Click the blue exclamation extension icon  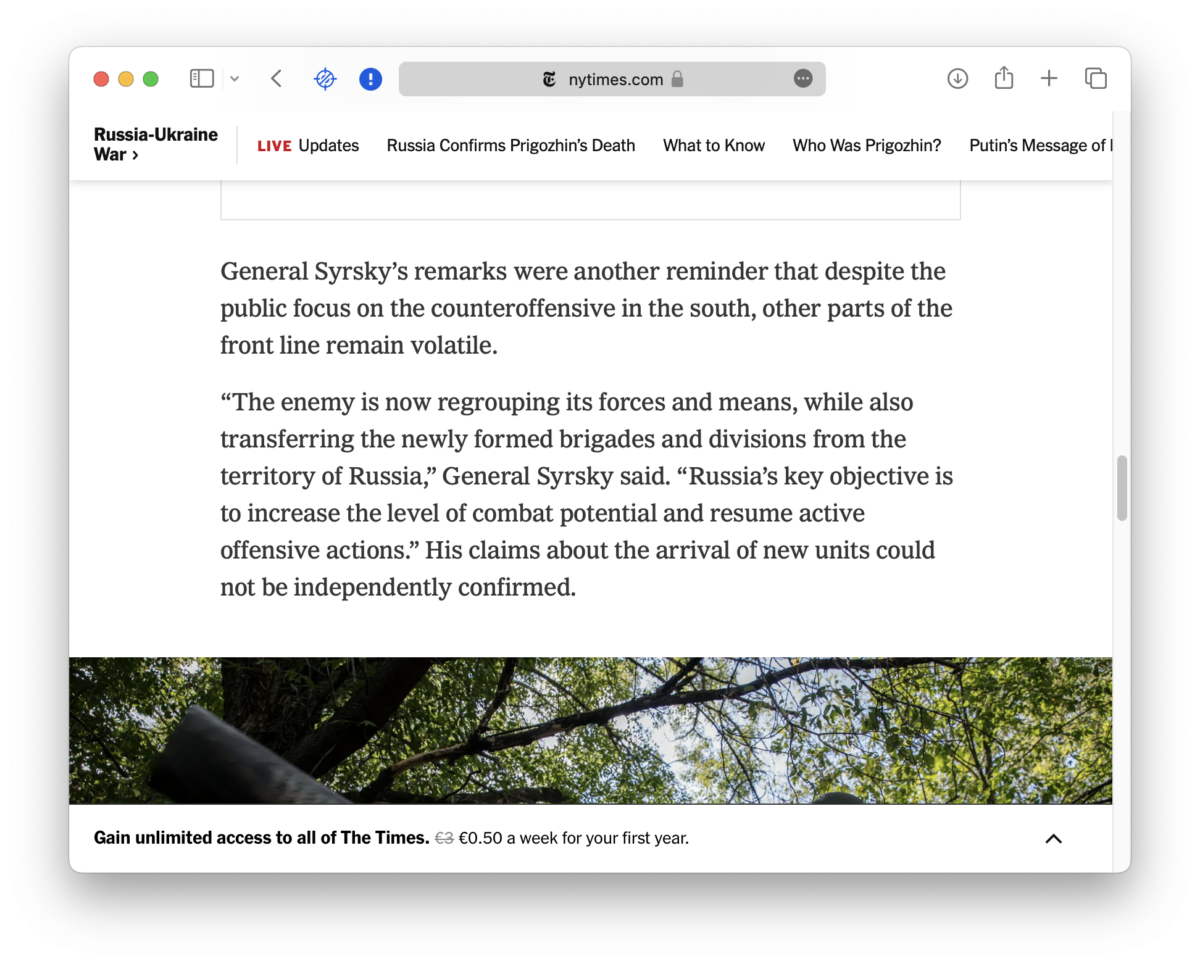click(x=371, y=79)
